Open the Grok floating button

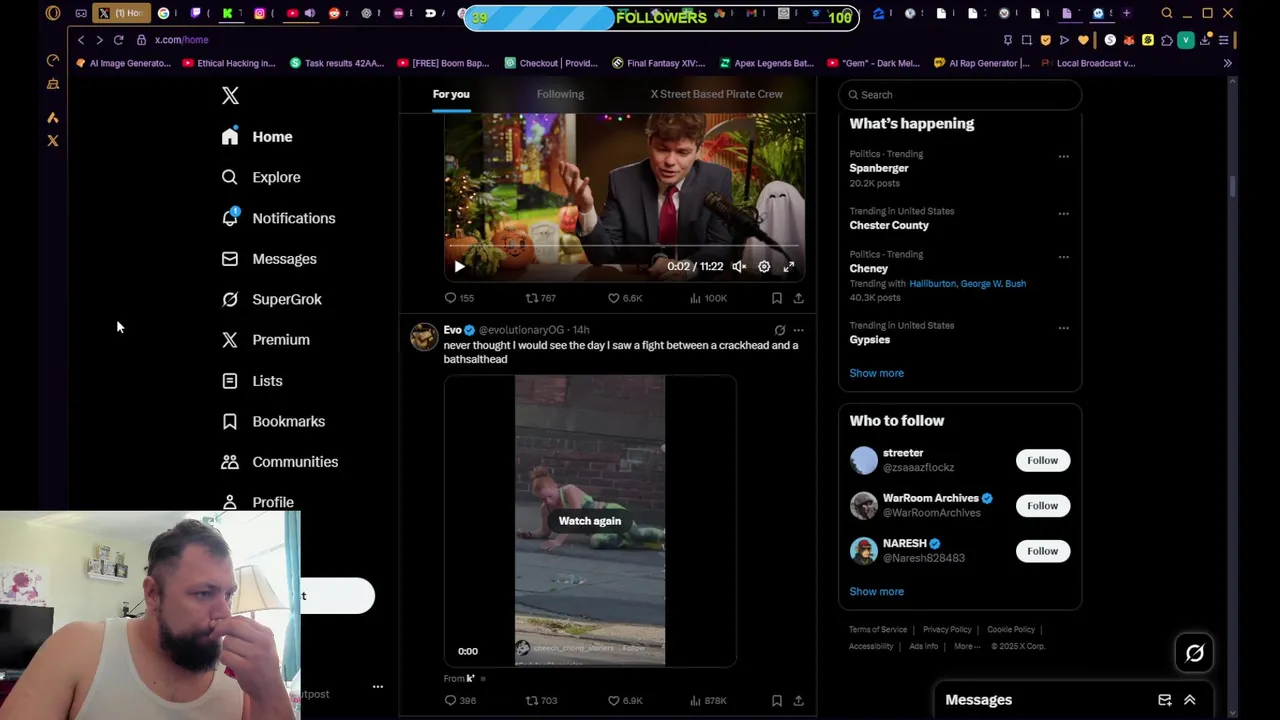[x=1194, y=653]
